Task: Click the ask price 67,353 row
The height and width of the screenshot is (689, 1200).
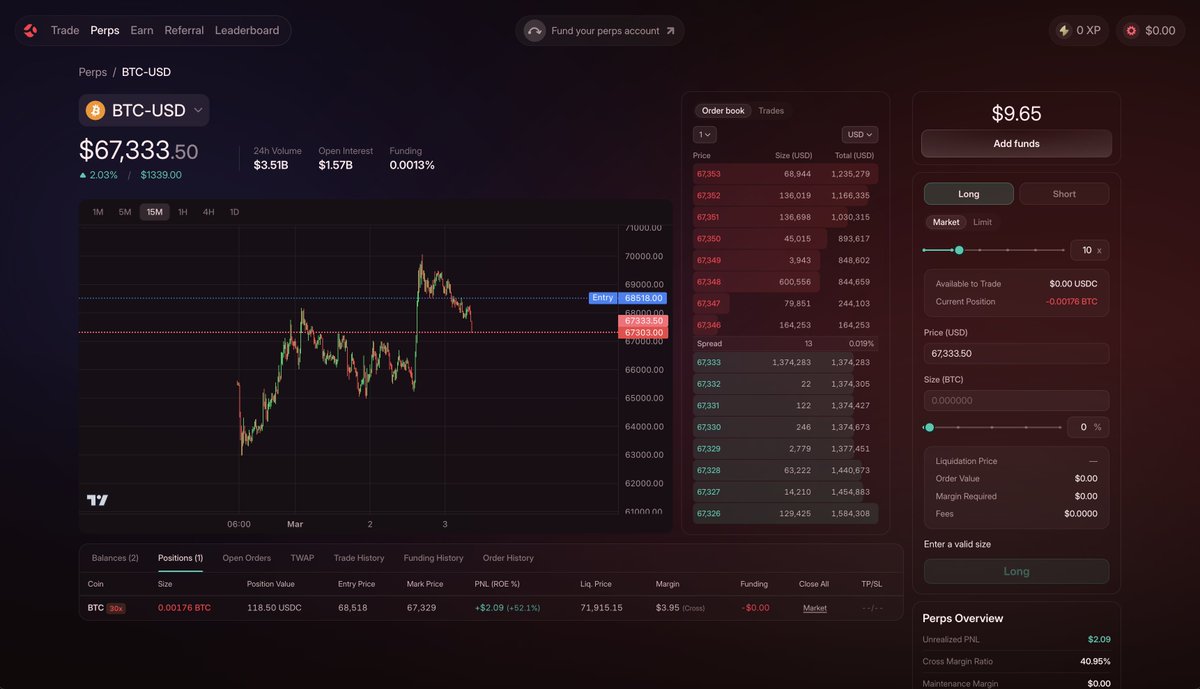Action: (785, 174)
